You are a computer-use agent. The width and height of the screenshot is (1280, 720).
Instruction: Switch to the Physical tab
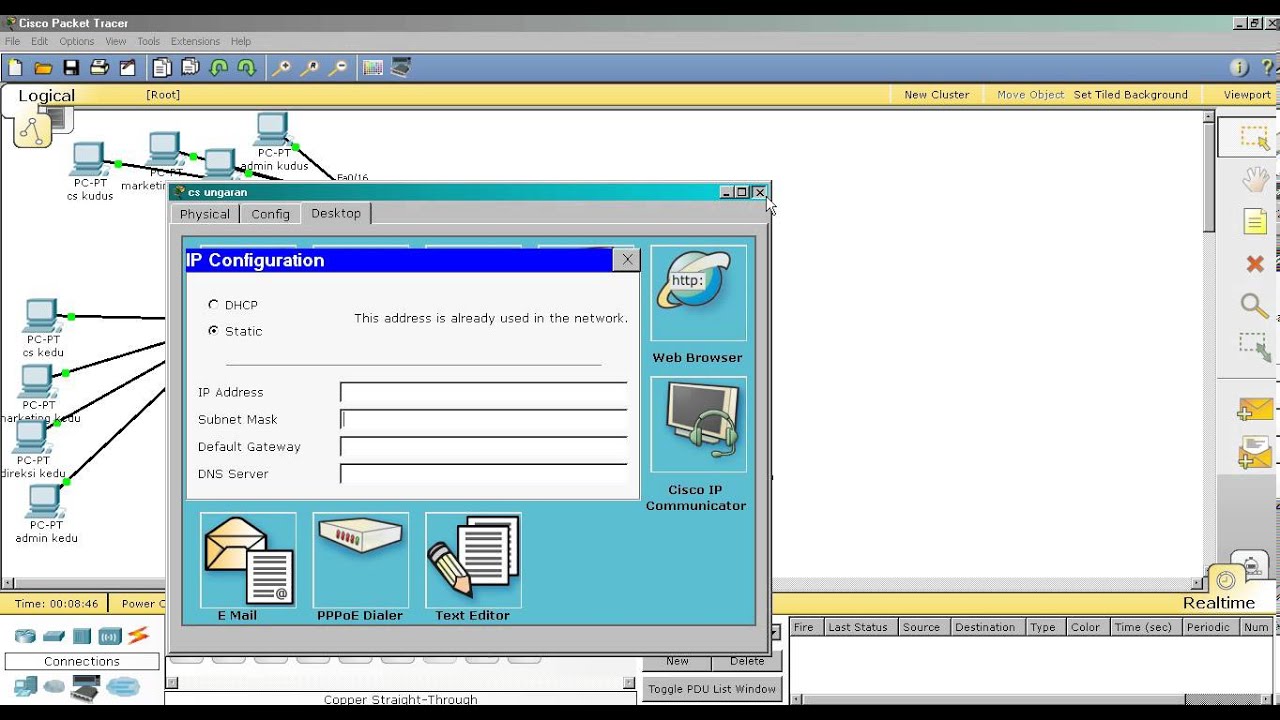(x=205, y=214)
